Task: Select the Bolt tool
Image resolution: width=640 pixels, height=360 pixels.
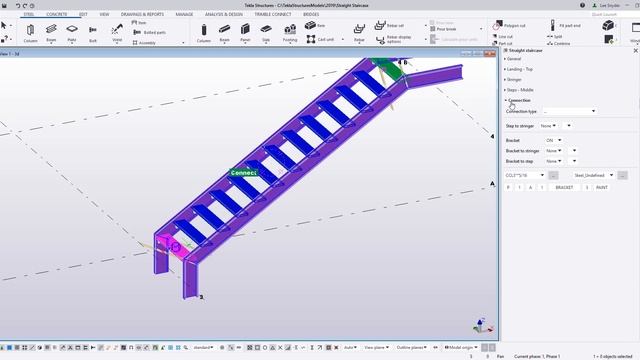Action: coord(93,33)
